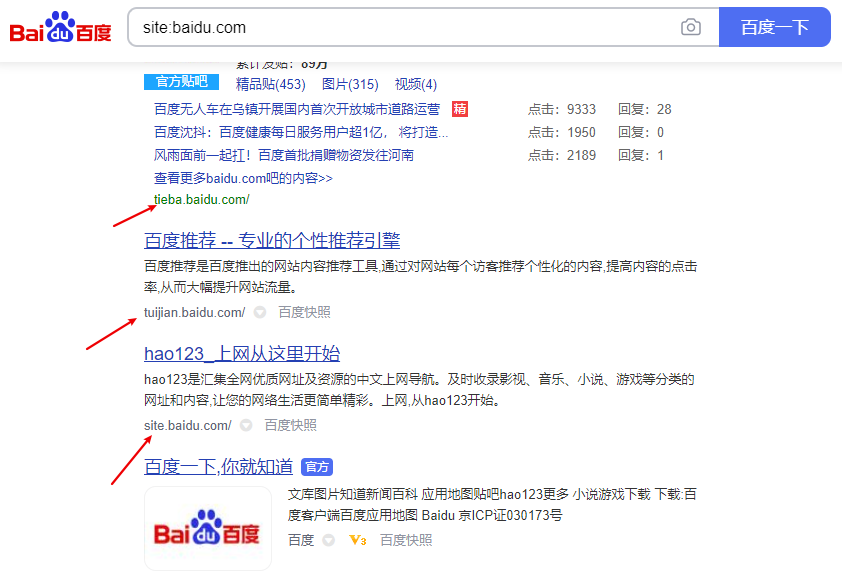Click the red 精 badge beside the first post
This screenshot has width=842, height=580.
pyautogui.click(x=460, y=109)
